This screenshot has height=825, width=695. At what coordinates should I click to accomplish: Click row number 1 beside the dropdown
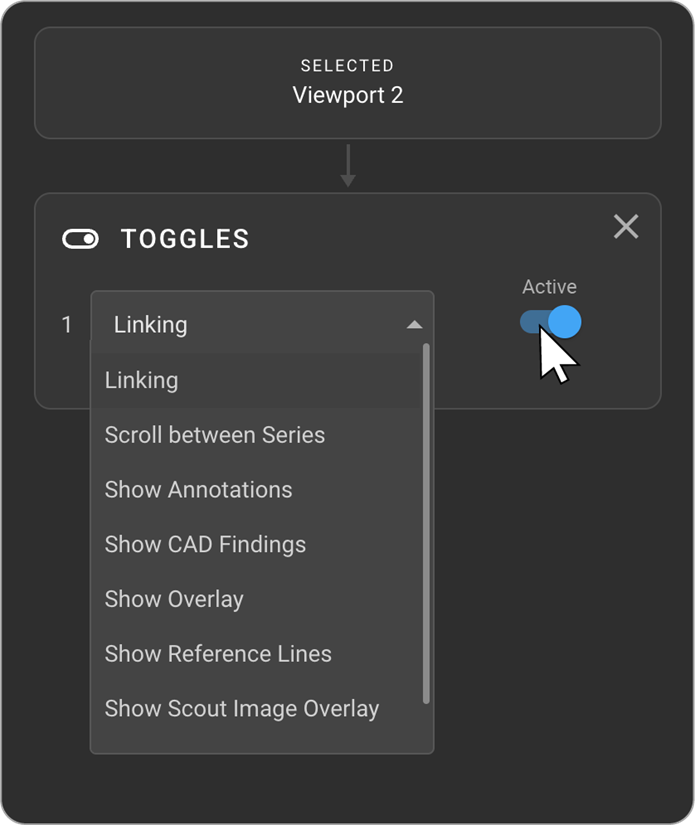point(67,325)
